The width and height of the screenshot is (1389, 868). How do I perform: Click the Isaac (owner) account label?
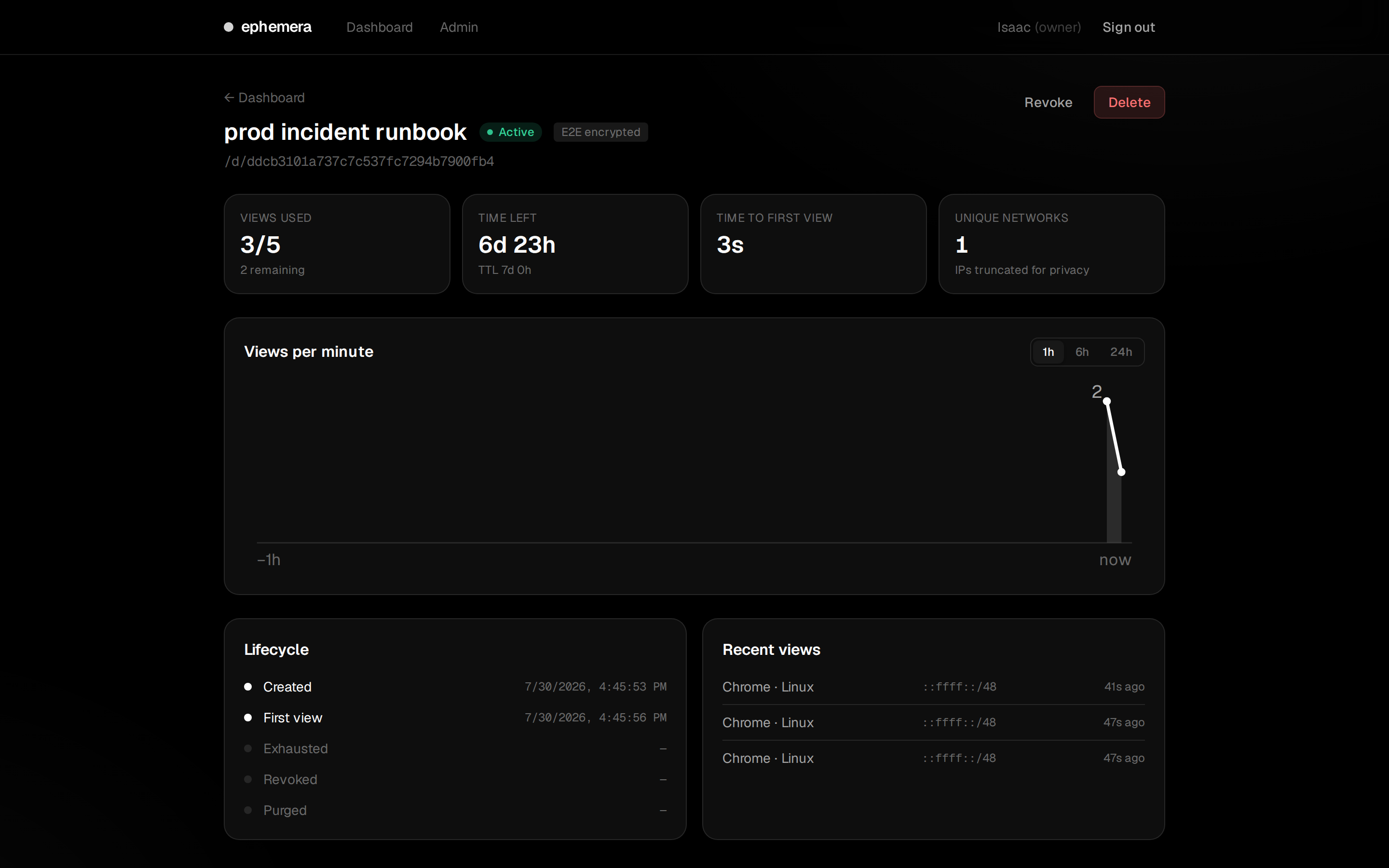(x=1039, y=27)
